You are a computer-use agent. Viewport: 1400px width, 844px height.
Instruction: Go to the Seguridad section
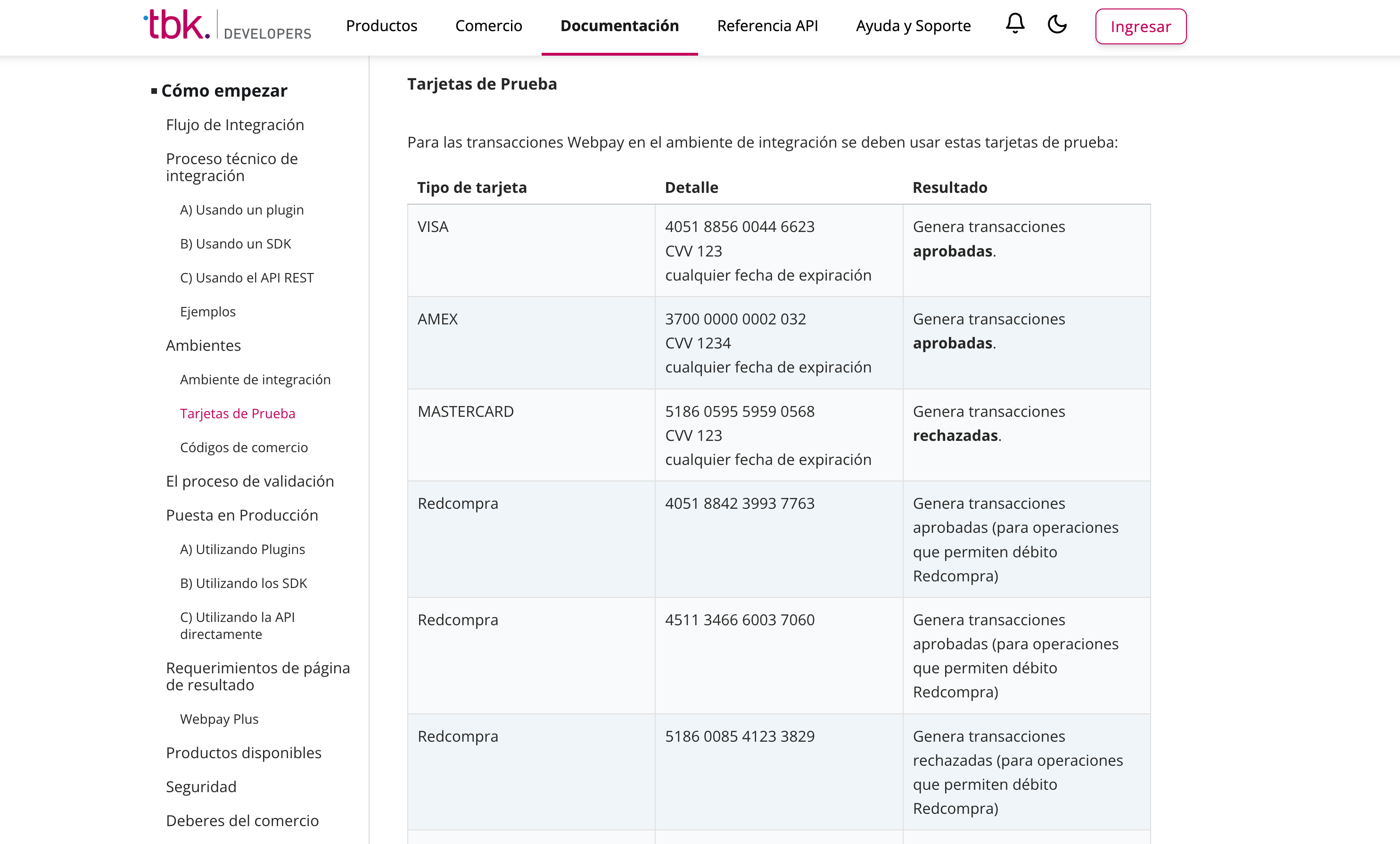click(x=200, y=786)
